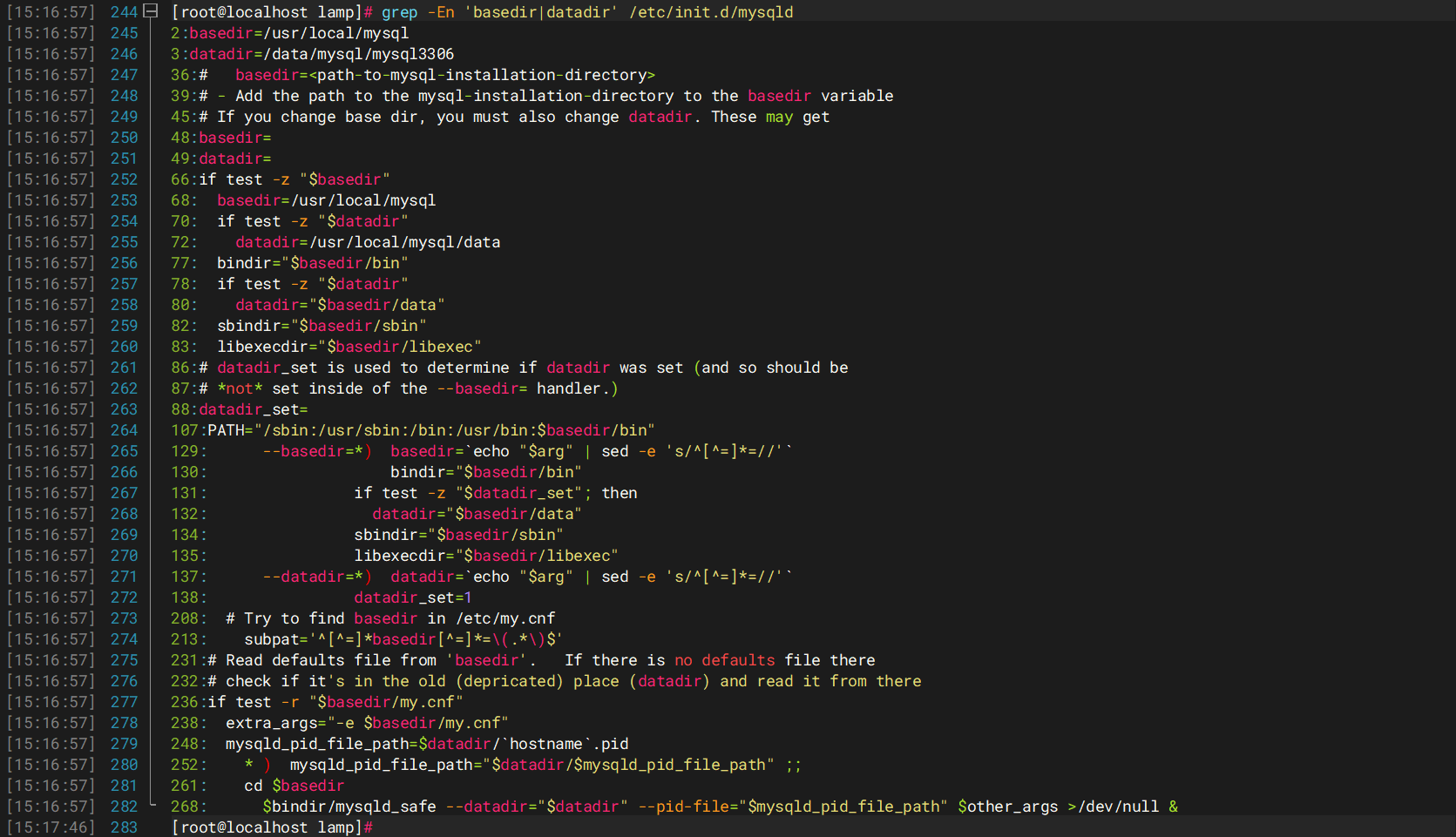Screen dimensions: 1456x837
Task: Click the final prompt '[root@localhost lamp]#'
Action: click(x=272, y=827)
